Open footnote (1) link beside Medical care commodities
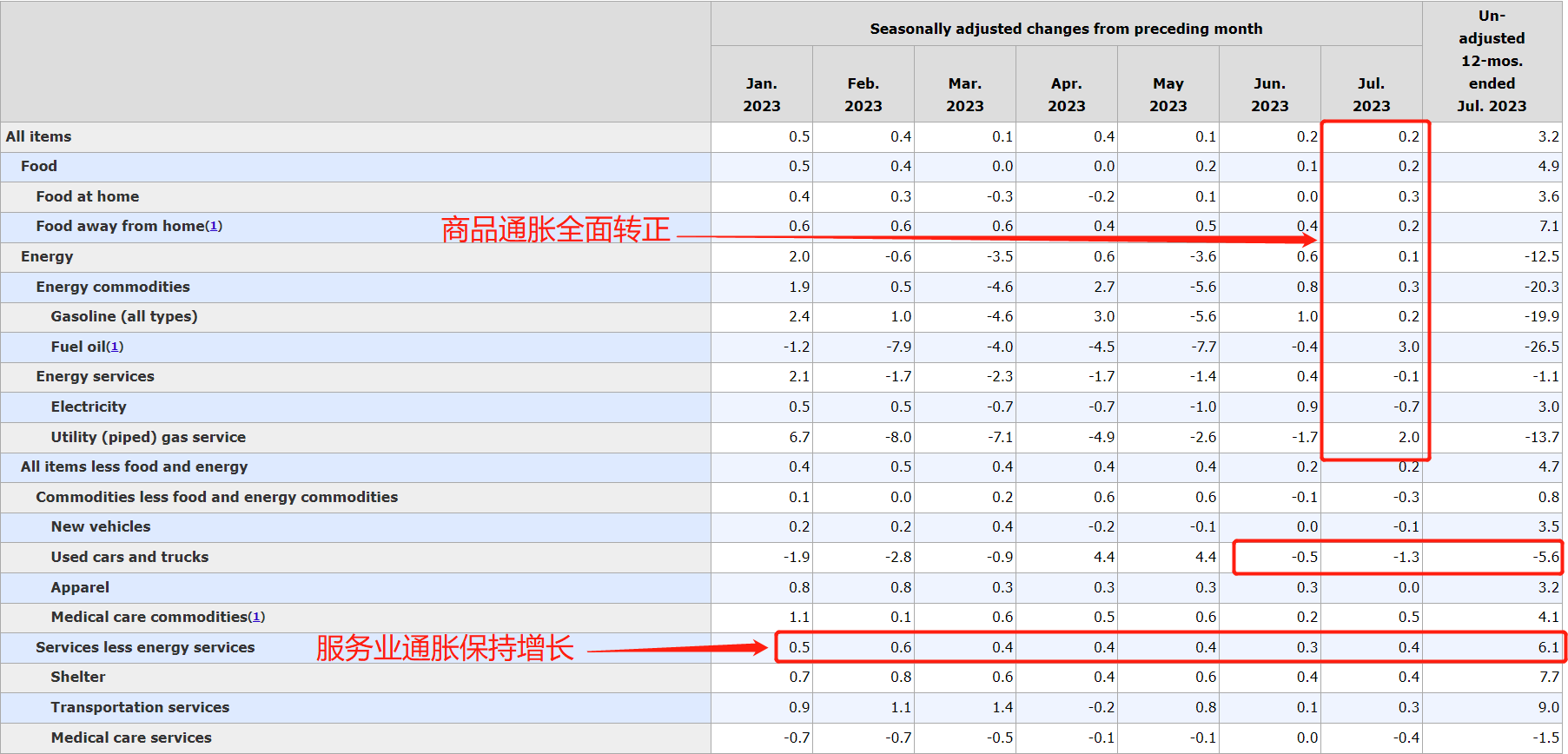Viewport: 1568px width, 754px height. pyautogui.click(x=256, y=617)
